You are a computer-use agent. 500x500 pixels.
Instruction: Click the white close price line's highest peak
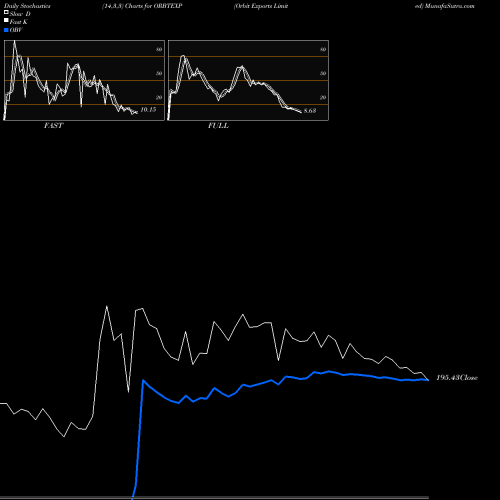(107, 306)
